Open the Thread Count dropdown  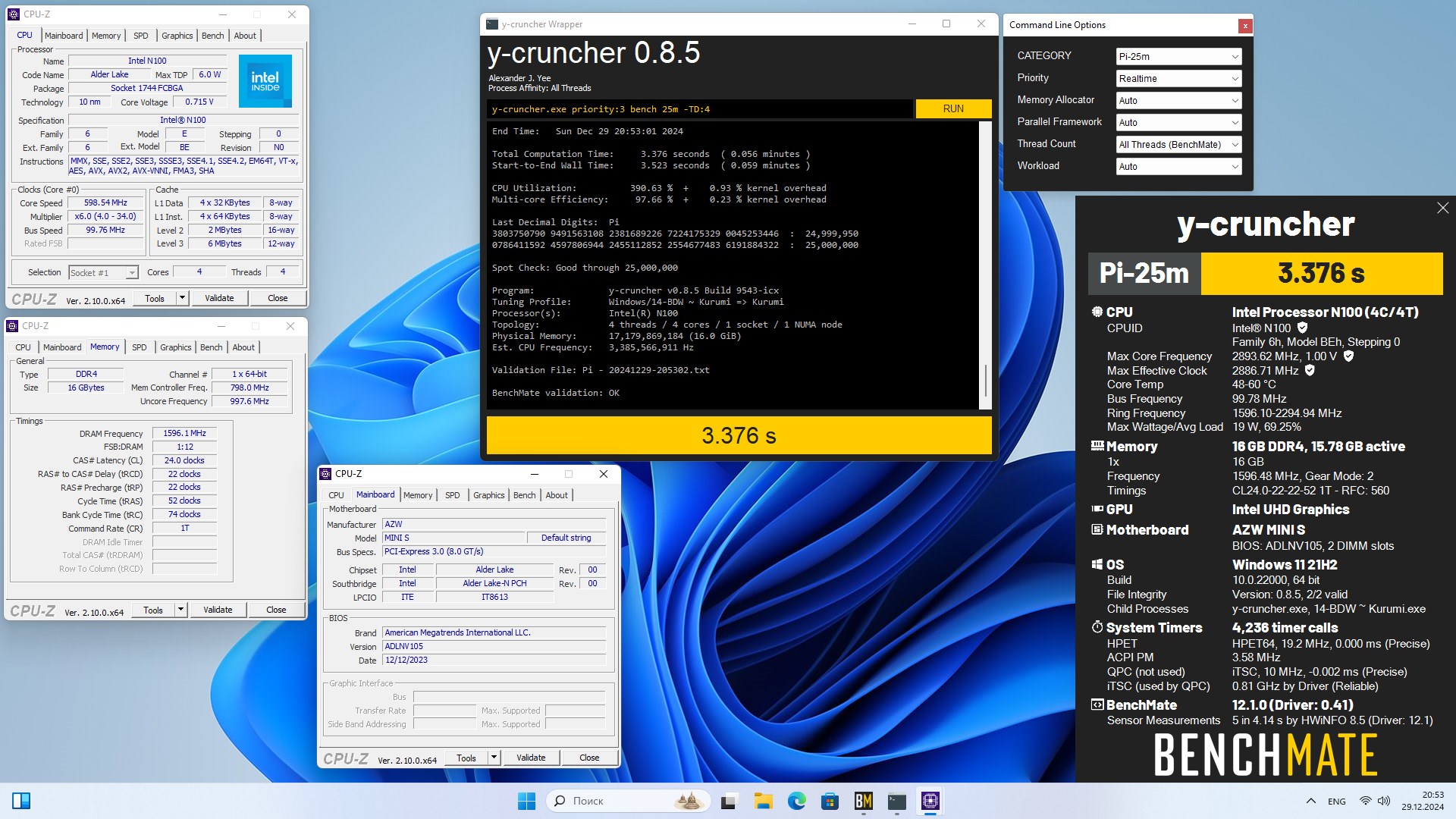pos(1178,145)
